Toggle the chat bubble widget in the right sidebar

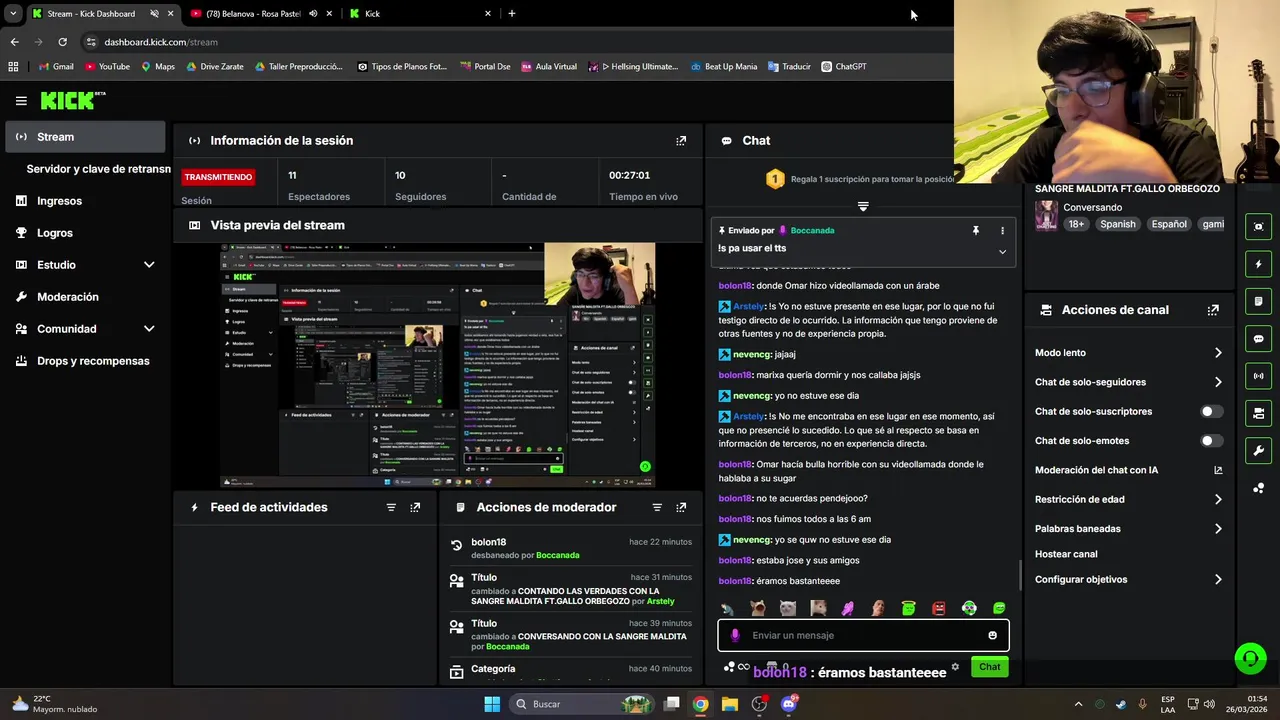[1259, 339]
